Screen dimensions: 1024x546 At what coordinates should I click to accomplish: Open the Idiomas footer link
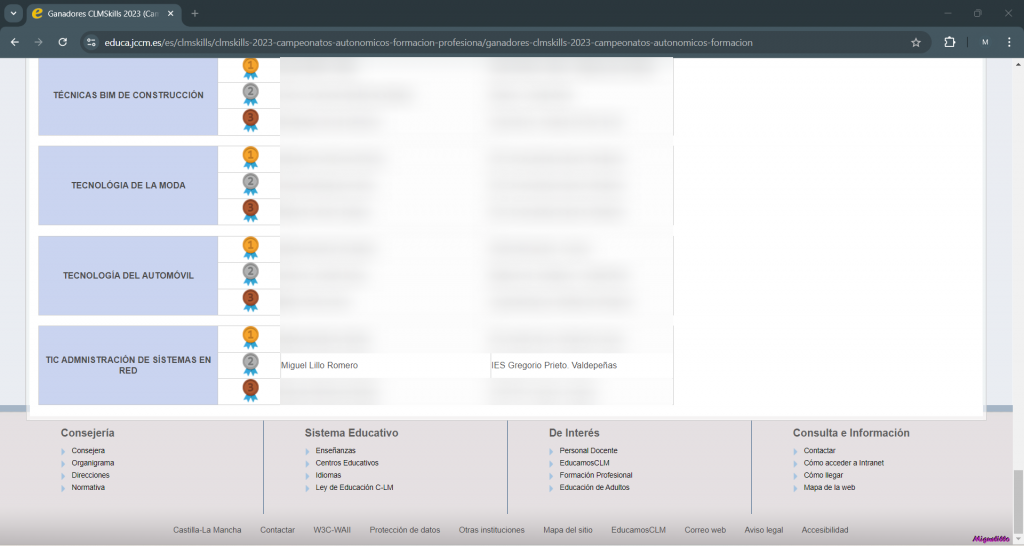328,475
